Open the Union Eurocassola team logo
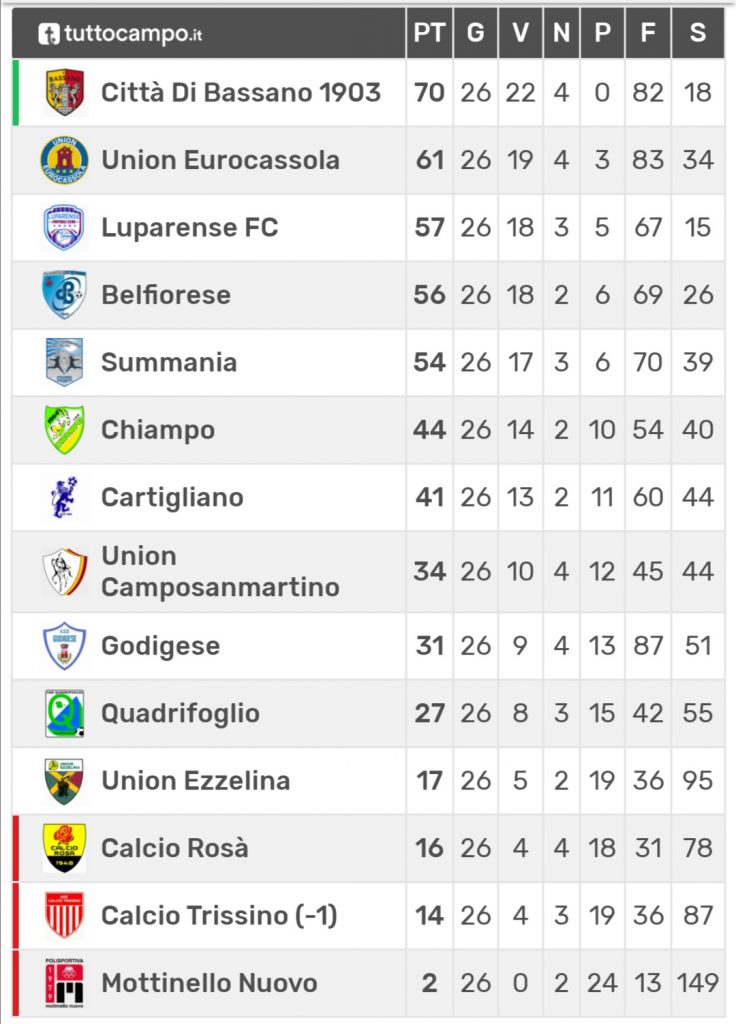 tap(64, 160)
